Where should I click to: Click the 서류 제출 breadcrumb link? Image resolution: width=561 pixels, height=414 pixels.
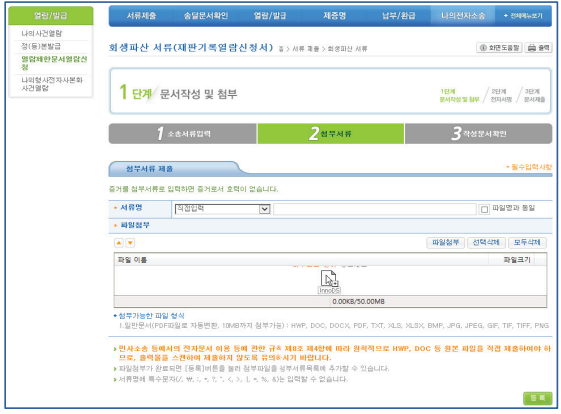pyautogui.click(x=306, y=49)
